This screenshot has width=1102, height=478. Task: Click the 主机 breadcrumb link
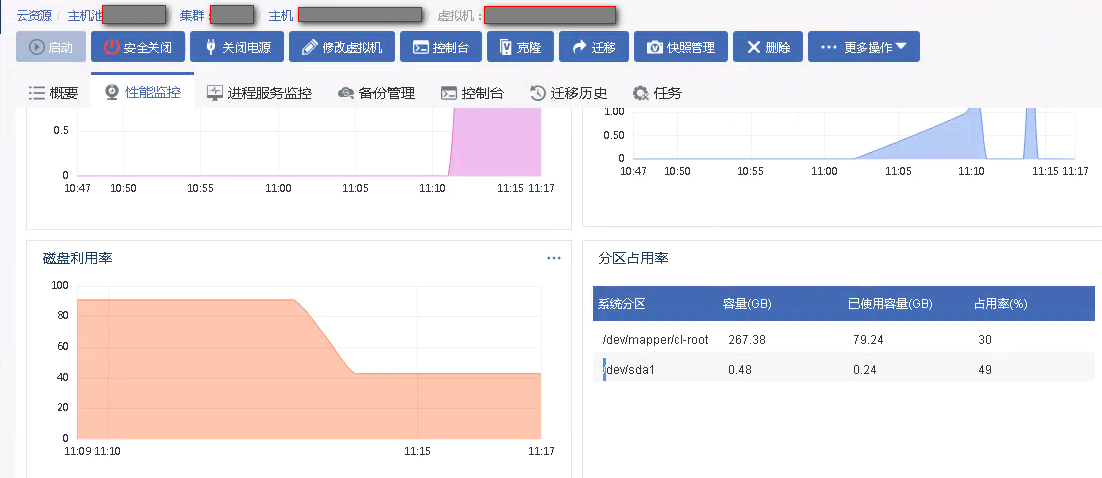pyautogui.click(x=280, y=16)
